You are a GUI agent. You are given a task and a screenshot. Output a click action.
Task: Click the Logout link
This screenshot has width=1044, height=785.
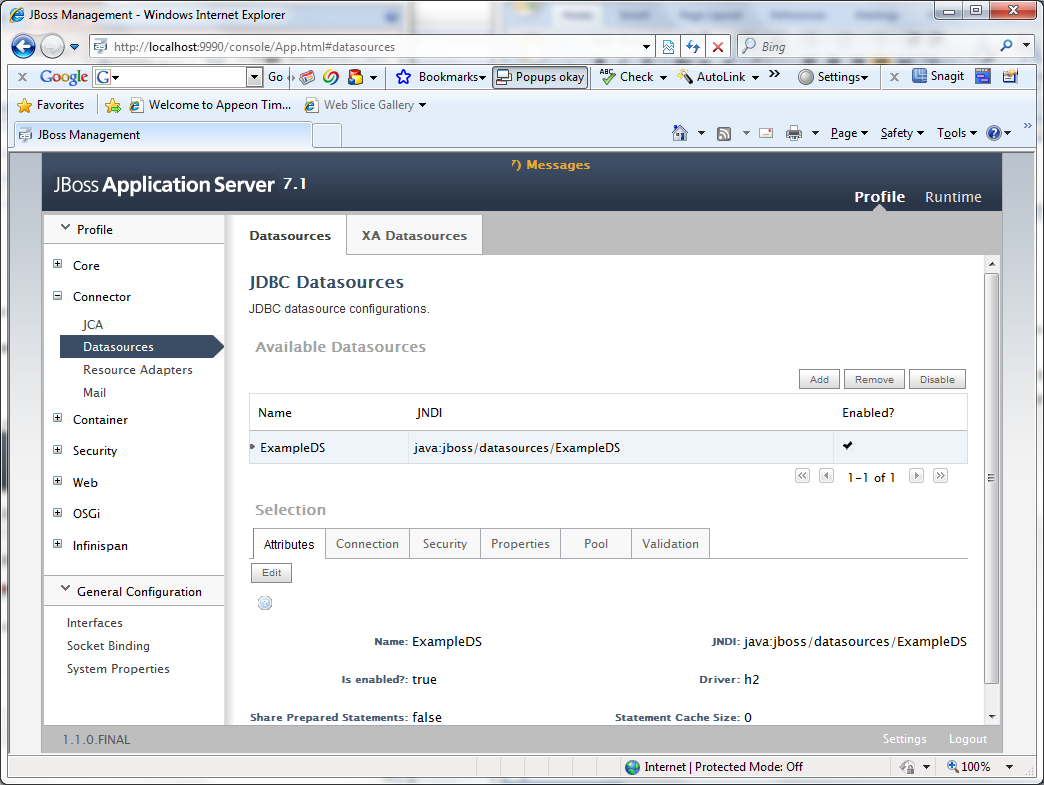coord(967,739)
